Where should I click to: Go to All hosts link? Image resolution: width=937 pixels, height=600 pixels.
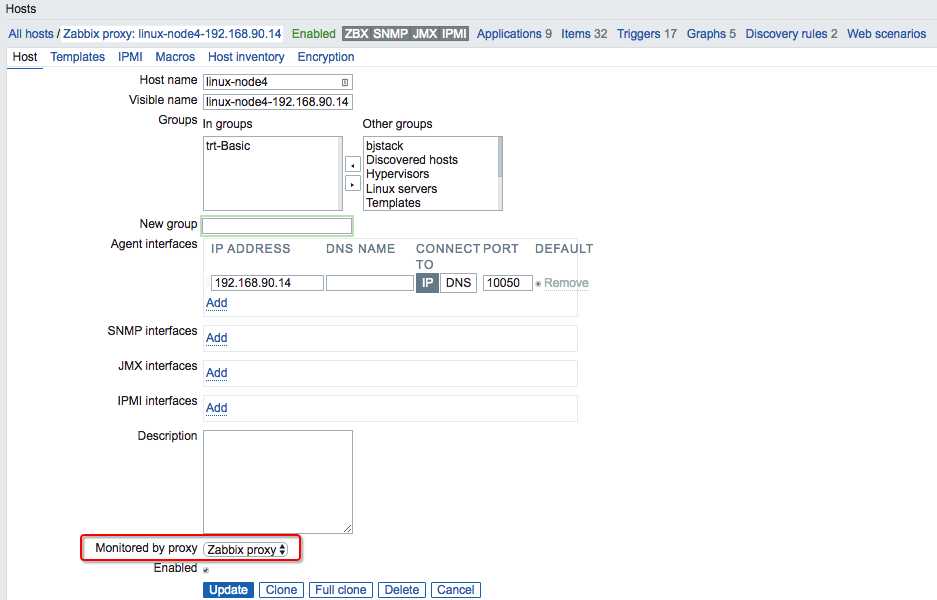(30, 34)
